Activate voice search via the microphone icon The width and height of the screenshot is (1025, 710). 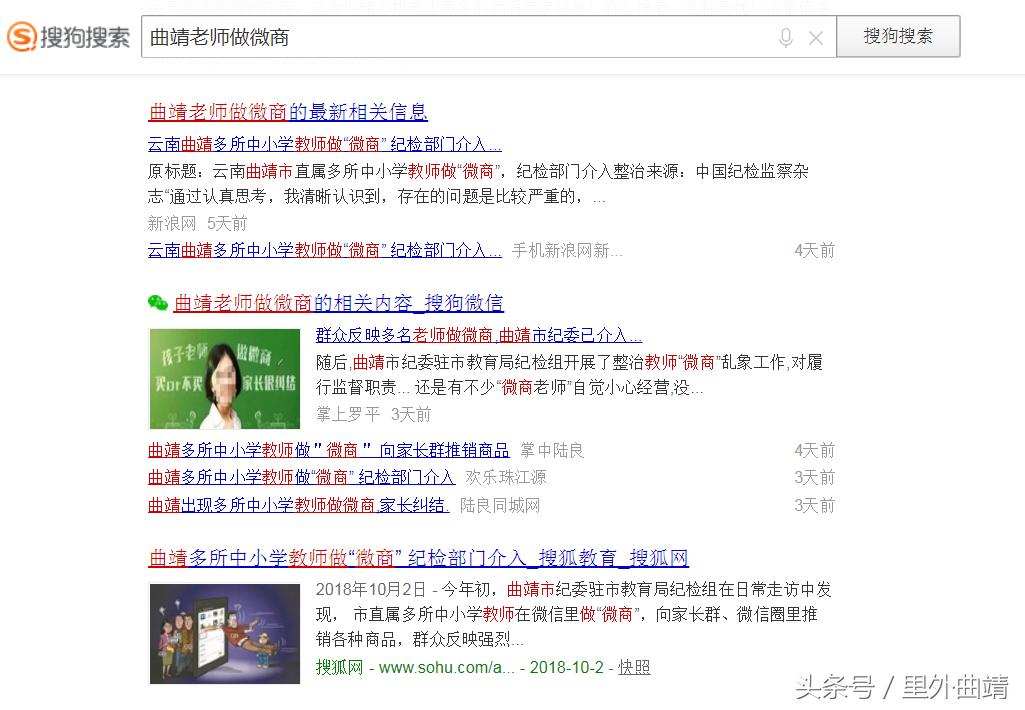point(786,37)
